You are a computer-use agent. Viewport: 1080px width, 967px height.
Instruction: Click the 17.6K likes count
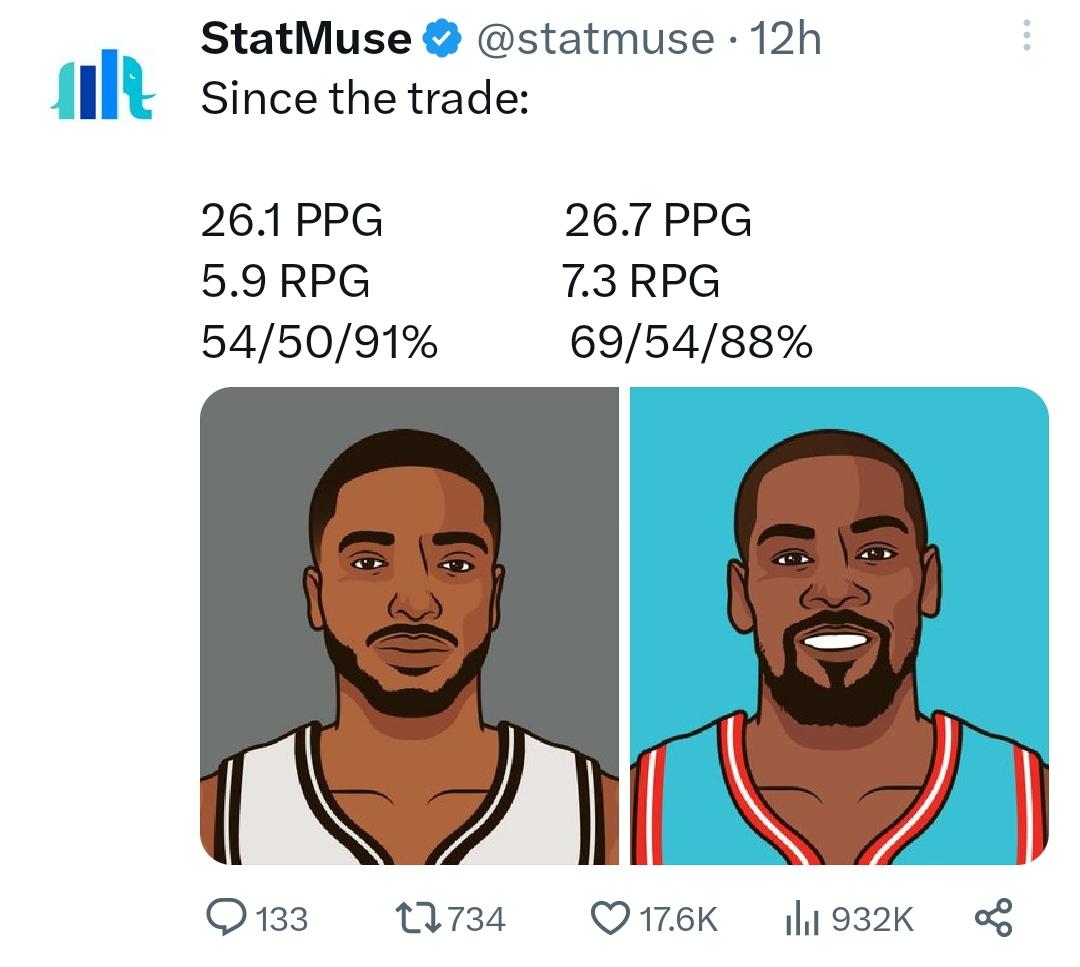pyautogui.click(x=678, y=918)
